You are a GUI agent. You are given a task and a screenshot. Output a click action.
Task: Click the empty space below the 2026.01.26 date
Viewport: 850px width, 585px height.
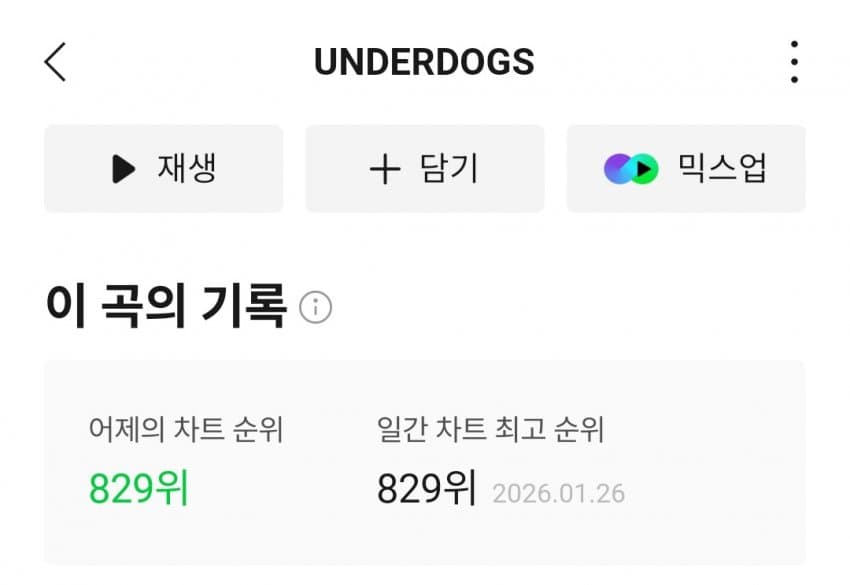[559, 535]
